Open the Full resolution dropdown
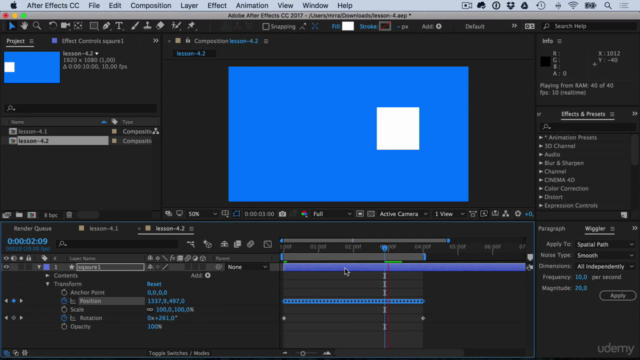 tap(332, 214)
